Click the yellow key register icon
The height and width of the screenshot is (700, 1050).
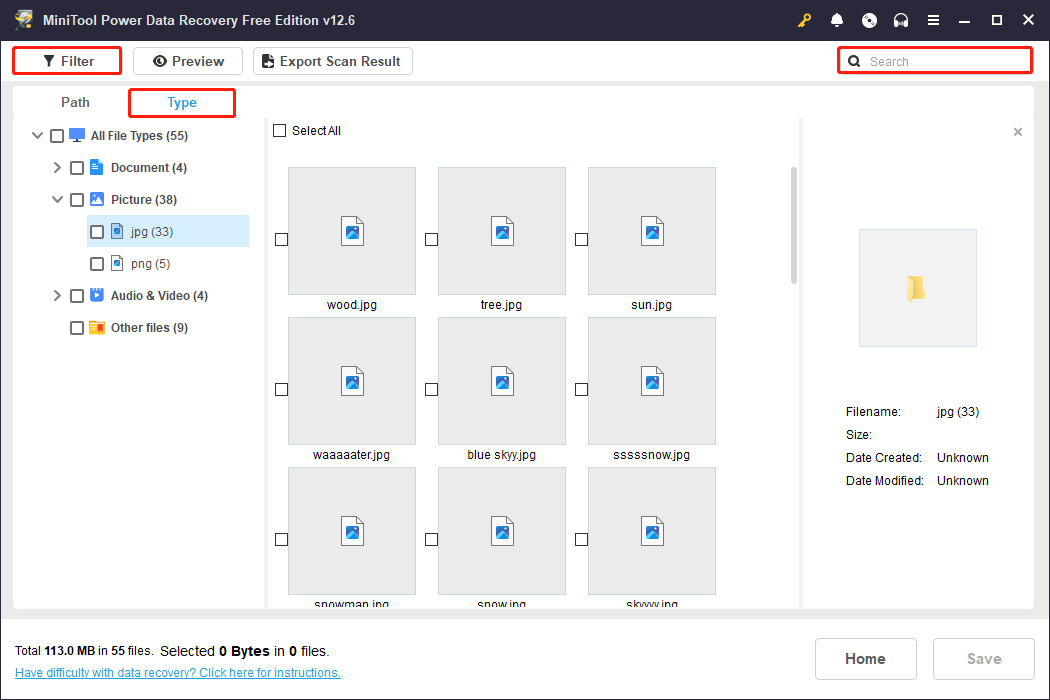pos(804,21)
